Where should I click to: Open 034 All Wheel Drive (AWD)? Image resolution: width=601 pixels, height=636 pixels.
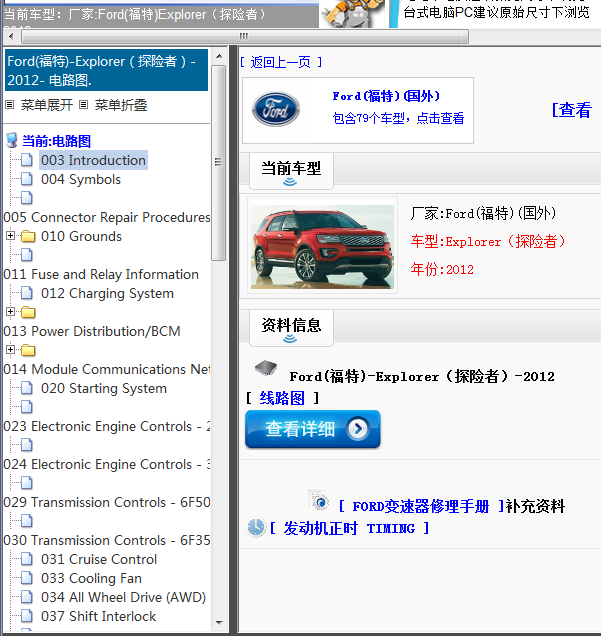point(123,597)
